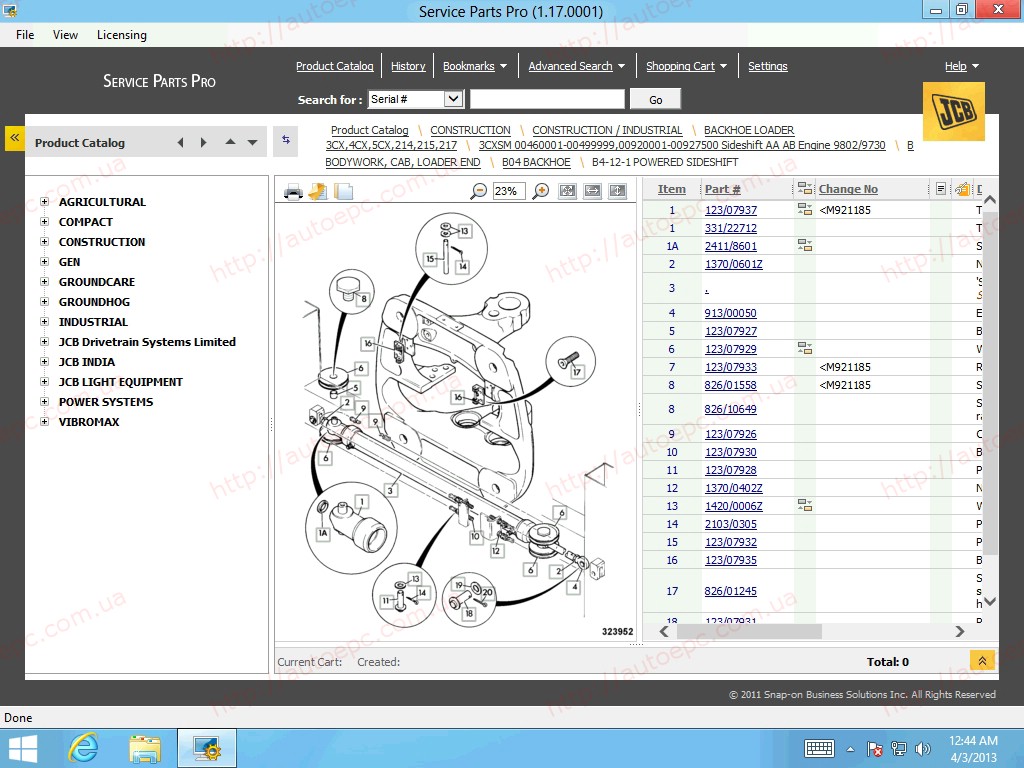Click the supersession icon in the table header
1024x768 pixels.
point(805,189)
